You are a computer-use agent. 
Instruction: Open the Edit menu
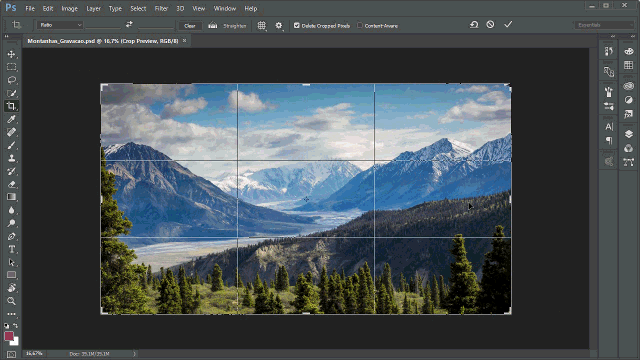click(48, 8)
